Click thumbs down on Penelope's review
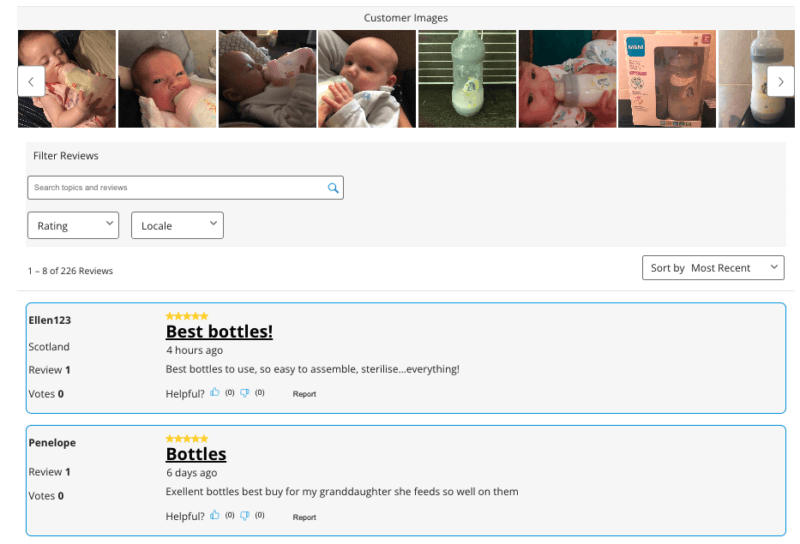The height and width of the screenshot is (544, 800). pos(245,516)
